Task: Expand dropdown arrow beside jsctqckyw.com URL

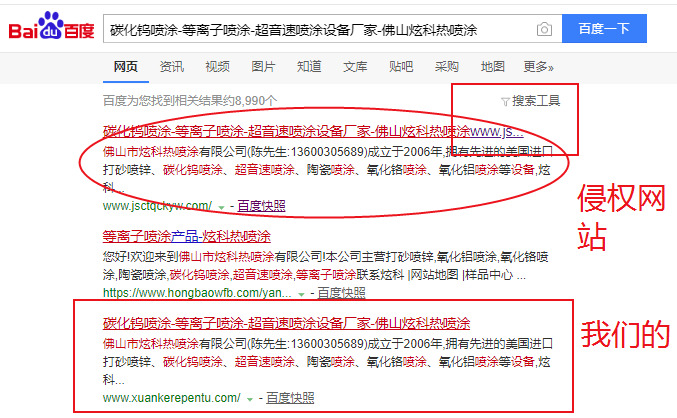Action: (221, 208)
